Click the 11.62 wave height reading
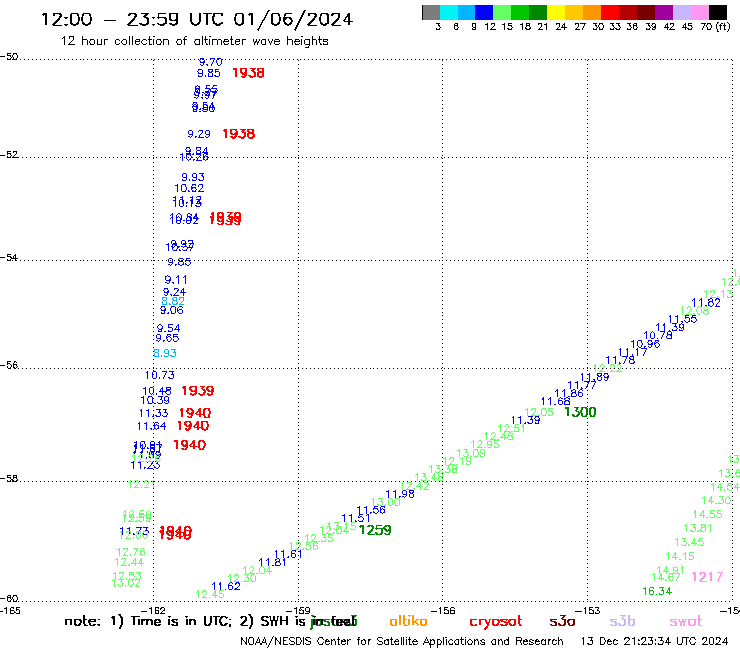740x650 pixels. (226, 586)
